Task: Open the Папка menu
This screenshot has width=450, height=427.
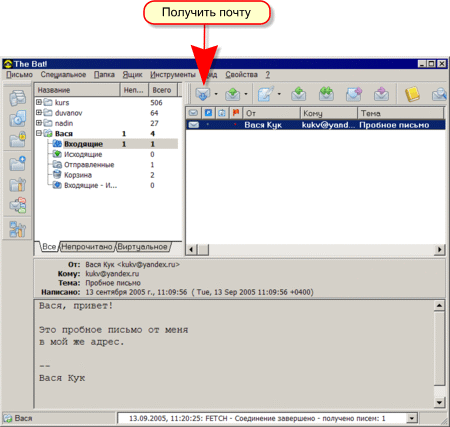Action: 104,75
